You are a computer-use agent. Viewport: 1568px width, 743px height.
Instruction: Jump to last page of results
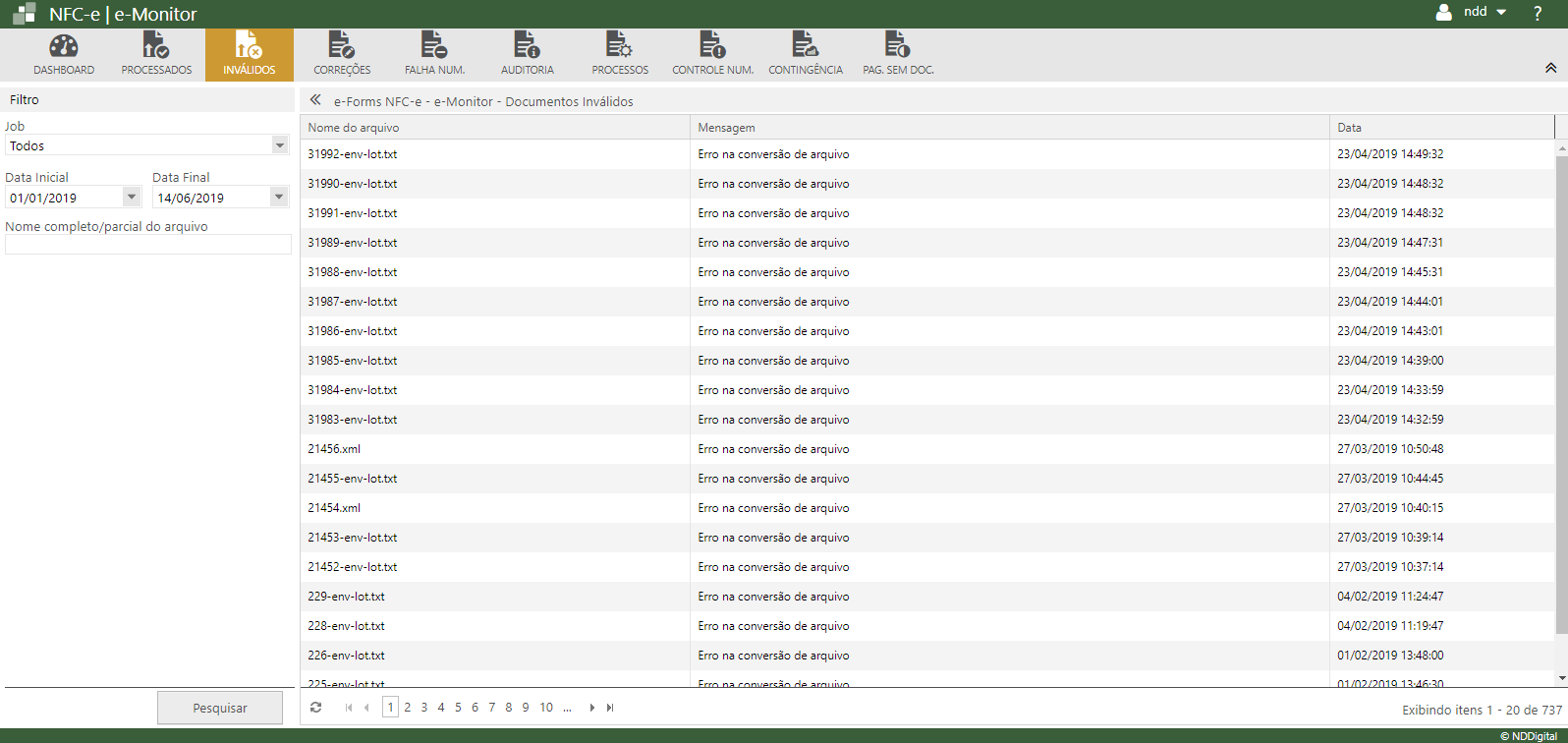pyautogui.click(x=610, y=708)
